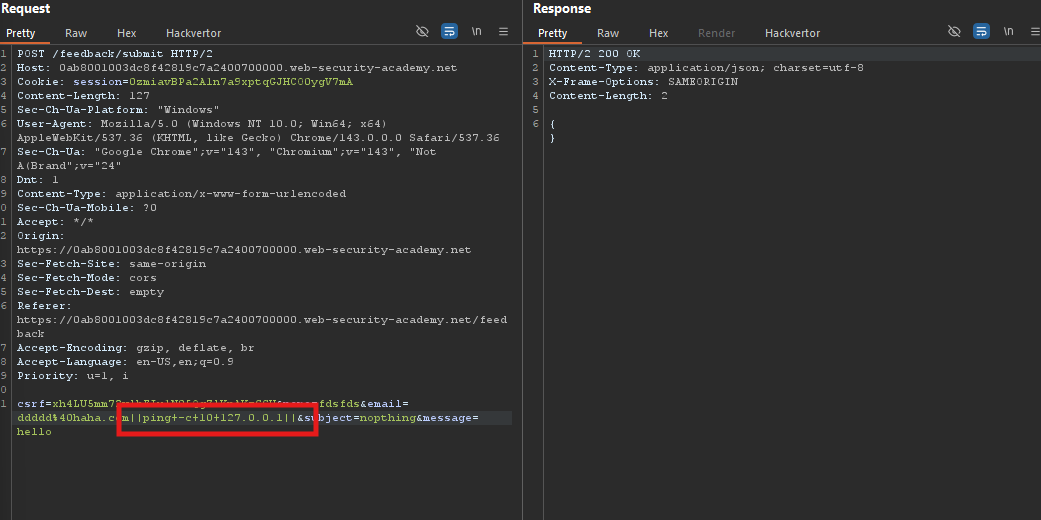Toggle word wrap icon in Response panel
The height and width of the screenshot is (520, 1041).
pos(981,31)
